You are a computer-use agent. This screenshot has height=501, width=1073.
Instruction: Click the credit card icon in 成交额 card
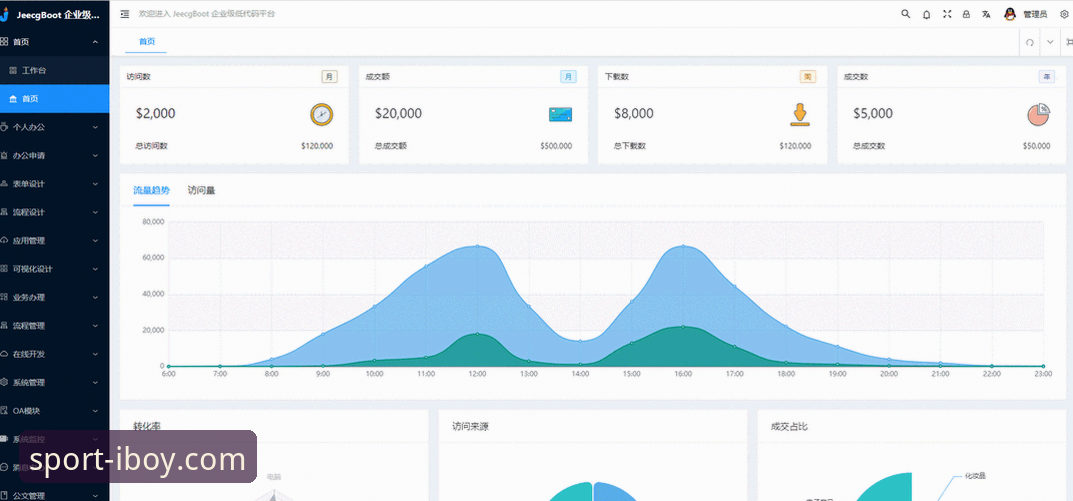pyautogui.click(x=560, y=114)
